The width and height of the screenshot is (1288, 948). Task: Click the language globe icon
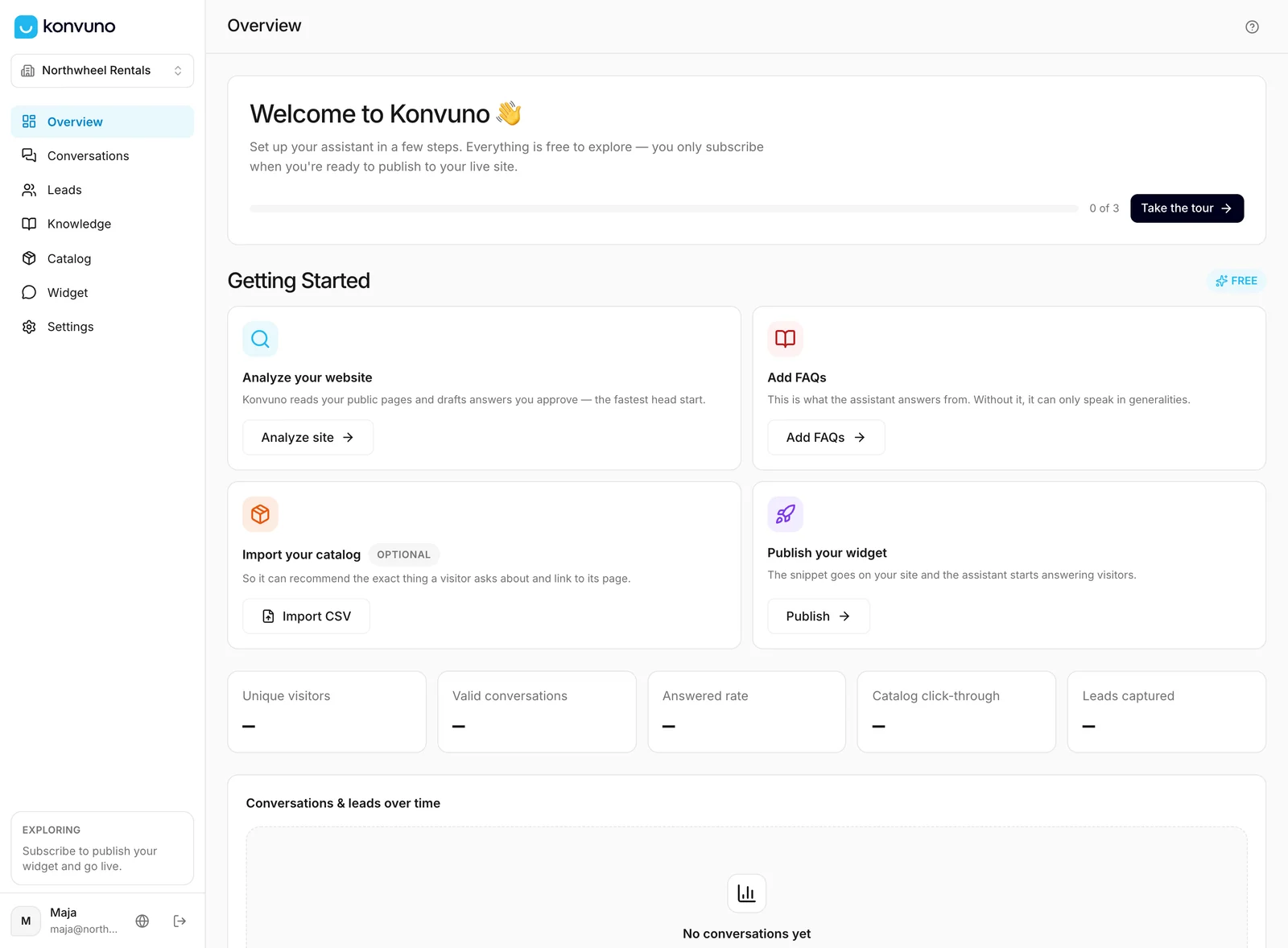pos(142,921)
